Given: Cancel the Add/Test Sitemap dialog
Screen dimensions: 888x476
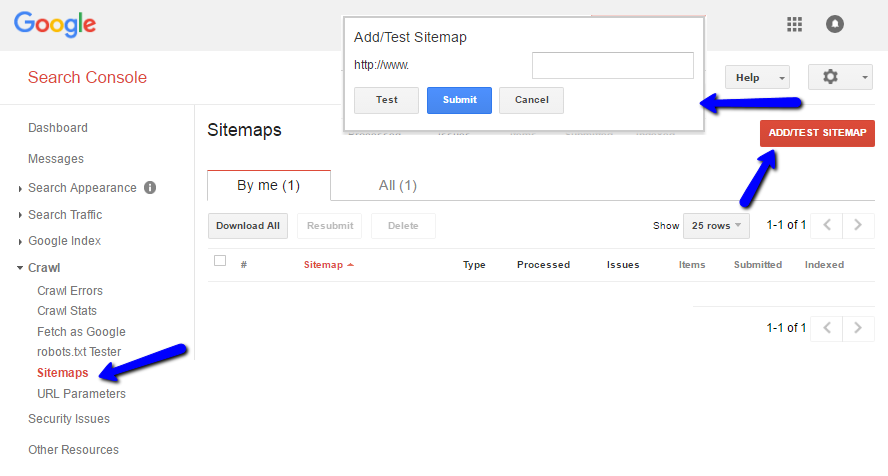Looking at the screenshot, I should (531, 100).
